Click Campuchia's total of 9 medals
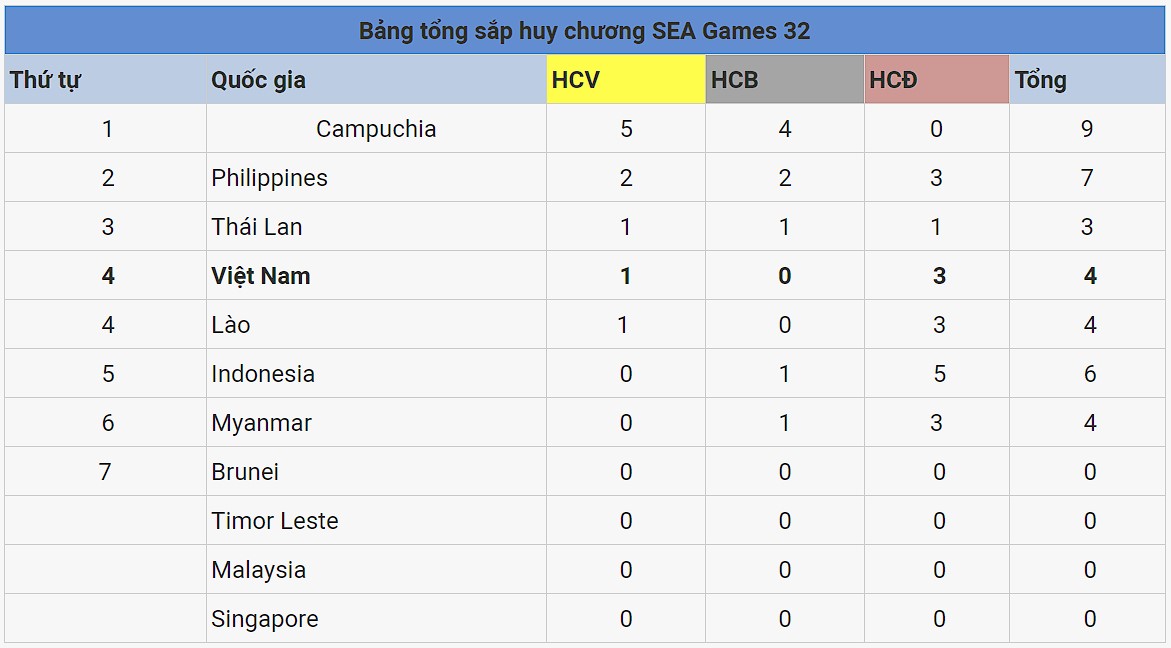This screenshot has height=648, width=1171. (1087, 129)
